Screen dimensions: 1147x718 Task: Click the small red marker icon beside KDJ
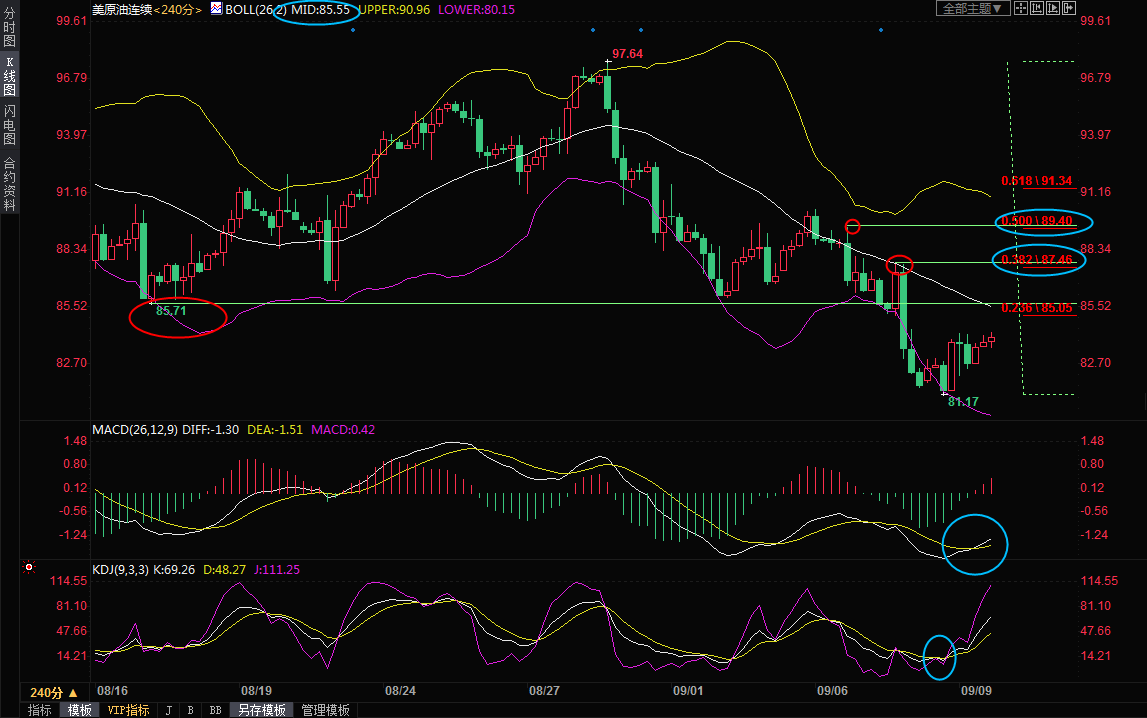pos(29,568)
